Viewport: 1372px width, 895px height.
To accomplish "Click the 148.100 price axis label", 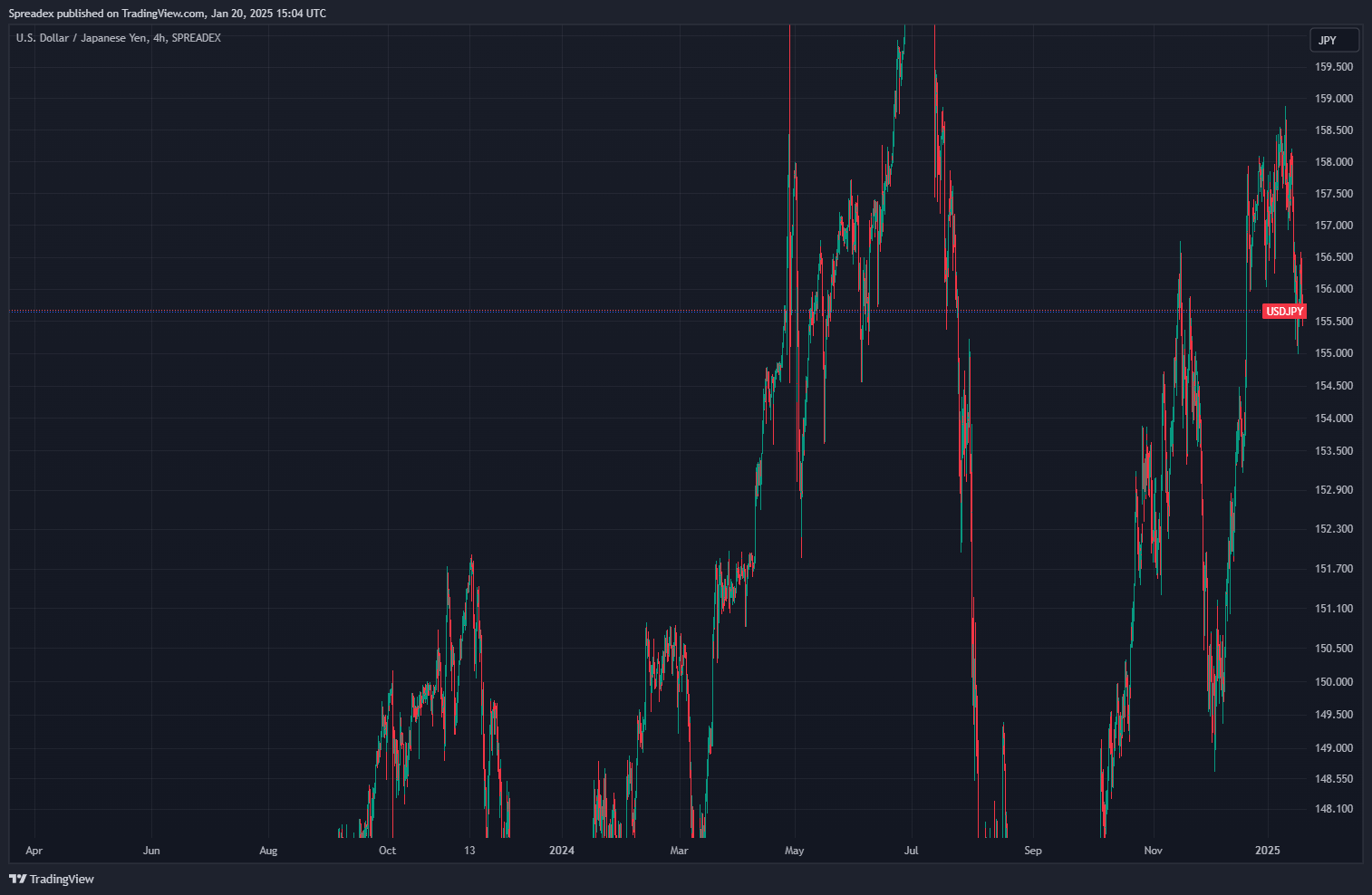I will (1334, 809).
